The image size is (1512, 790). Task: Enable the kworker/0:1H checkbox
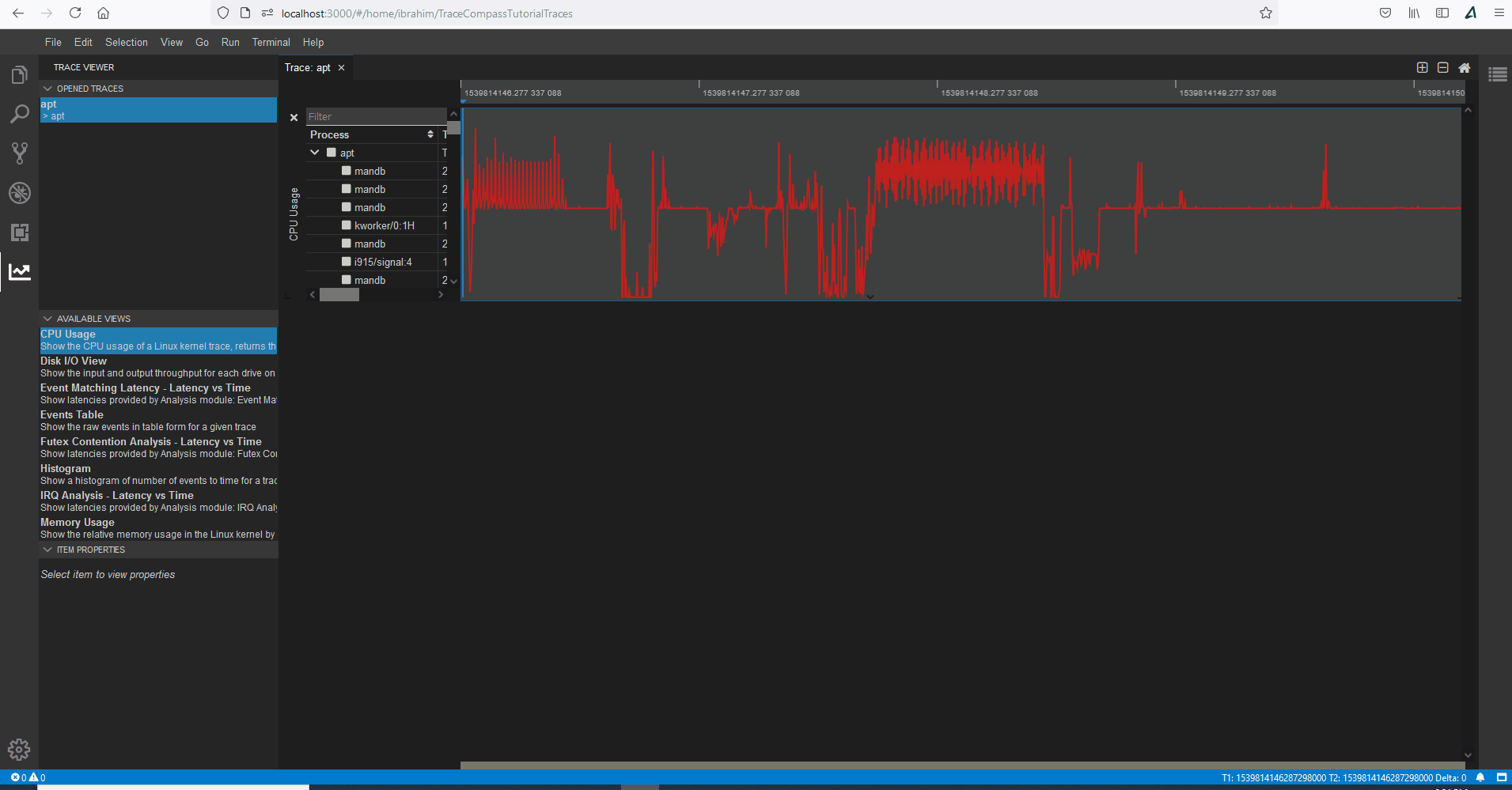346,225
